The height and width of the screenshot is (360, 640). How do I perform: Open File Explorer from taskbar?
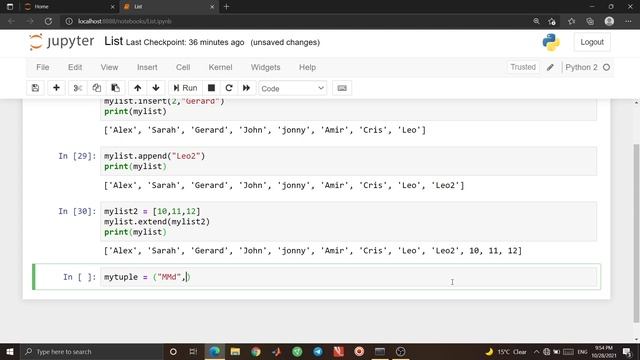(x=235, y=351)
